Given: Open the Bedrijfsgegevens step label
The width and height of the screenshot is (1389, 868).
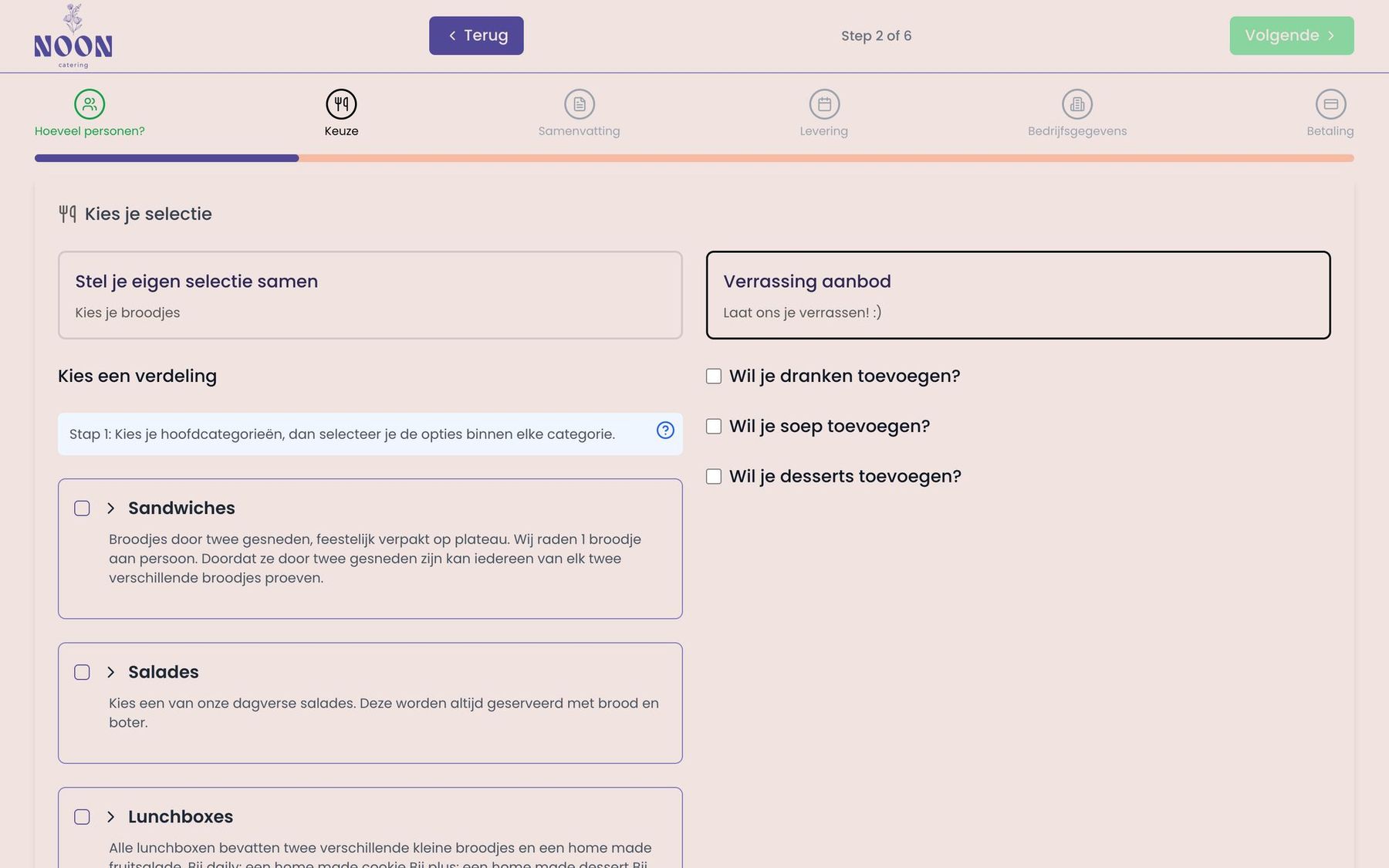Looking at the screenshot, I should click(x=1077, y=131).
